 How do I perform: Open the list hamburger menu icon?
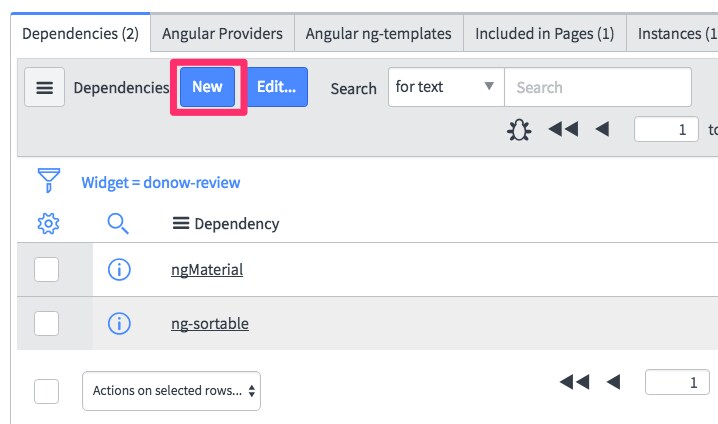(44, 88)
